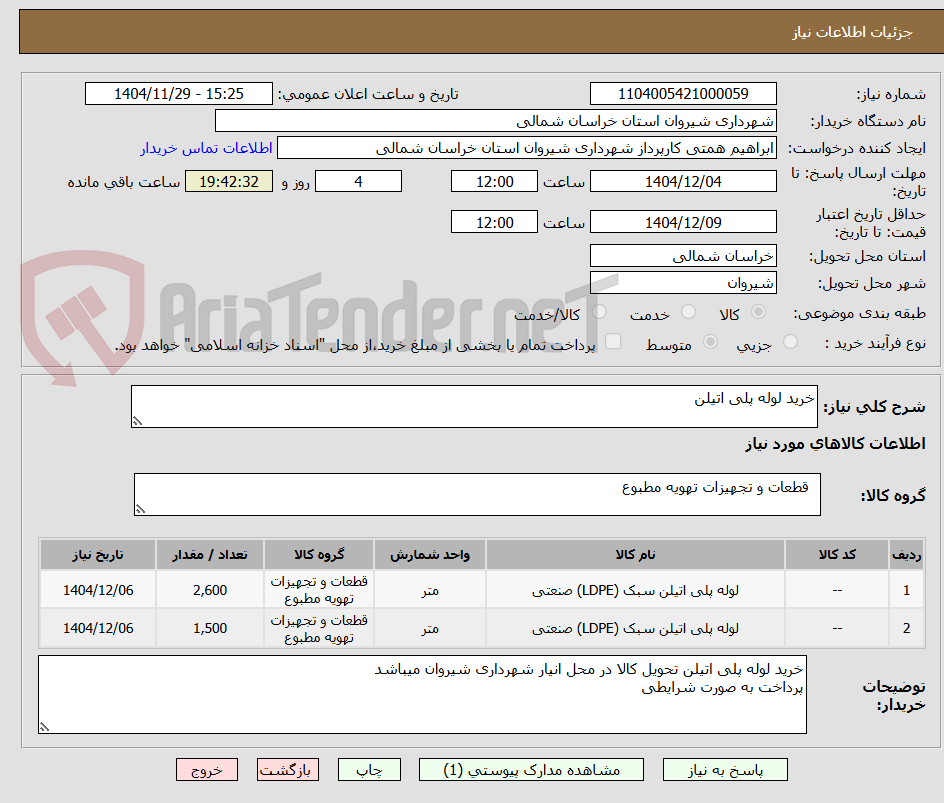Screen dimensions: 944x803
Task: Click product name in row 1
Action: (x=635, y=591)
